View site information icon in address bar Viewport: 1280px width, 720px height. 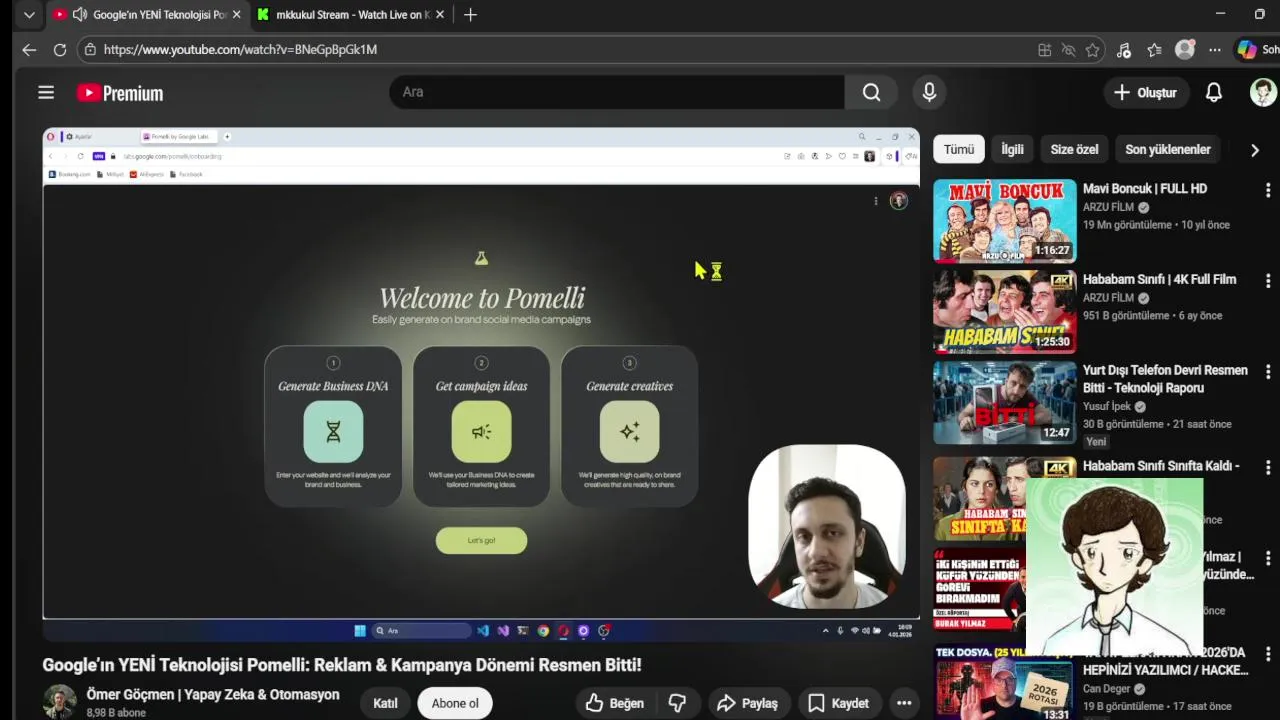click(90, 49)
